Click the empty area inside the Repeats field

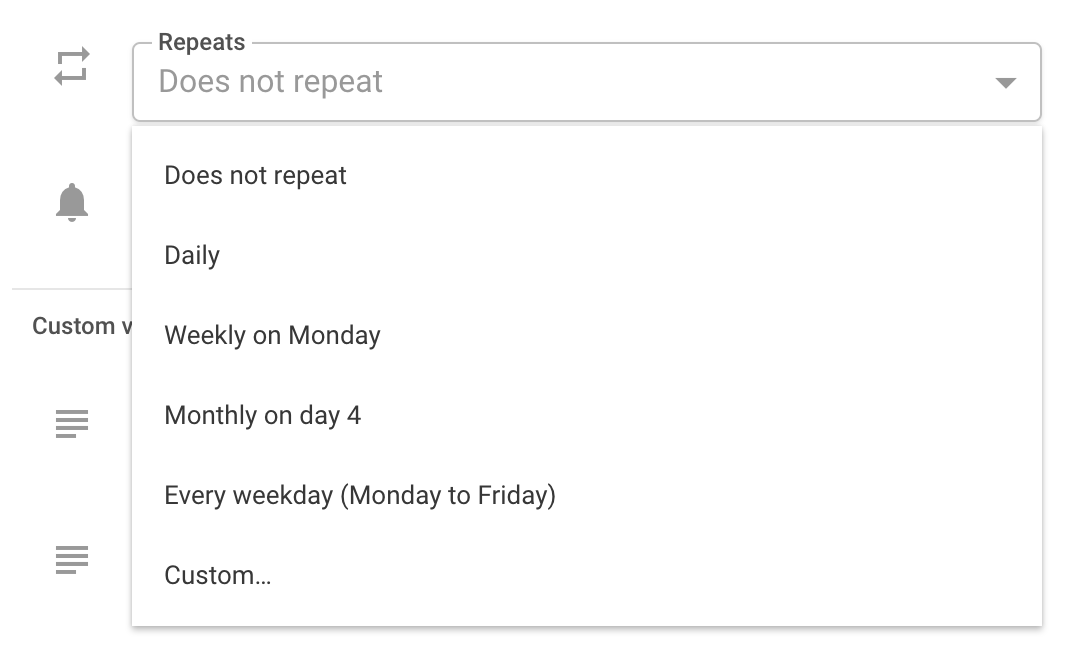[x=680, y=83]
